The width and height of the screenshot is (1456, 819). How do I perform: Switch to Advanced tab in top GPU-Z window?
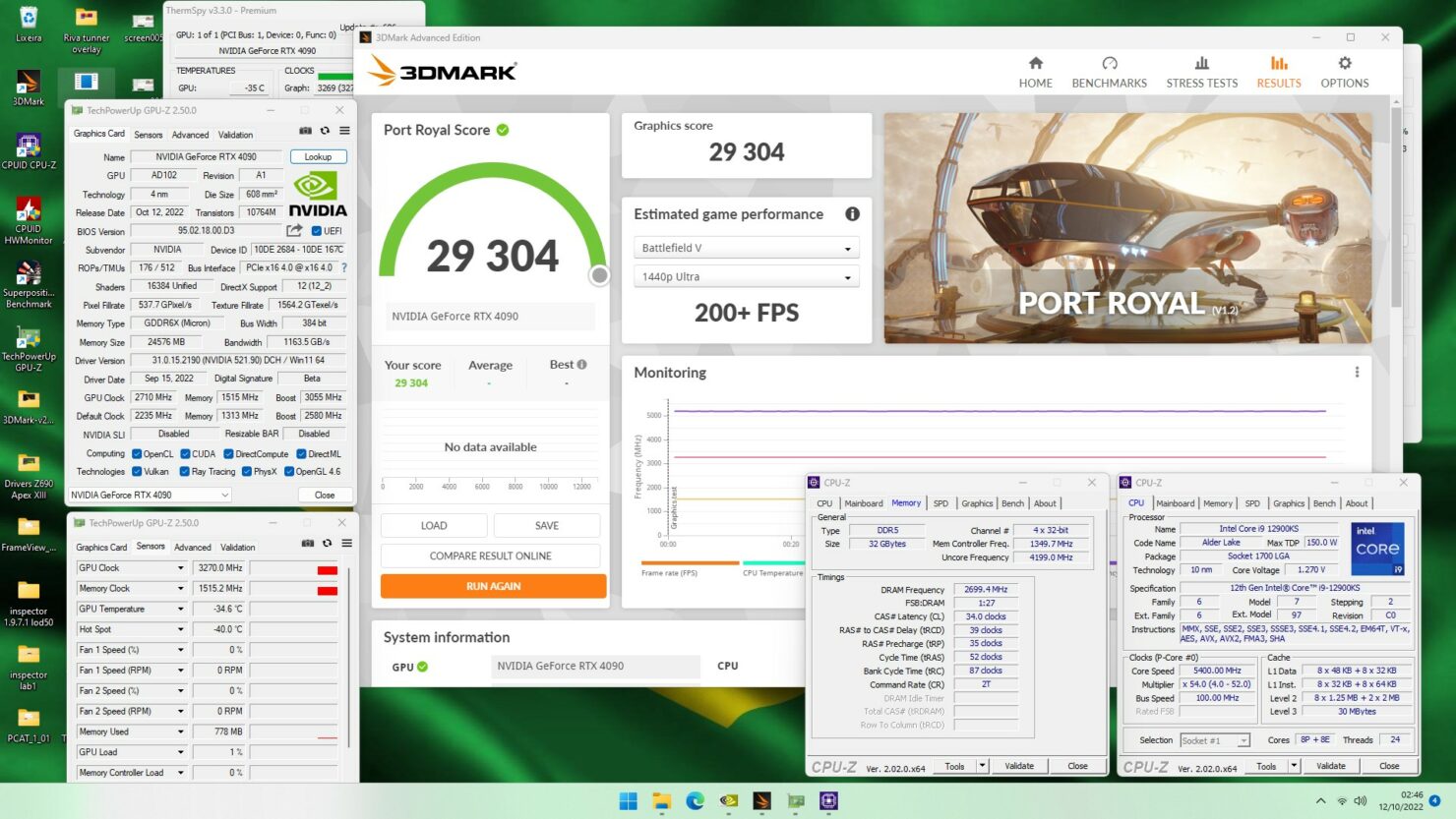pos(190,135)
